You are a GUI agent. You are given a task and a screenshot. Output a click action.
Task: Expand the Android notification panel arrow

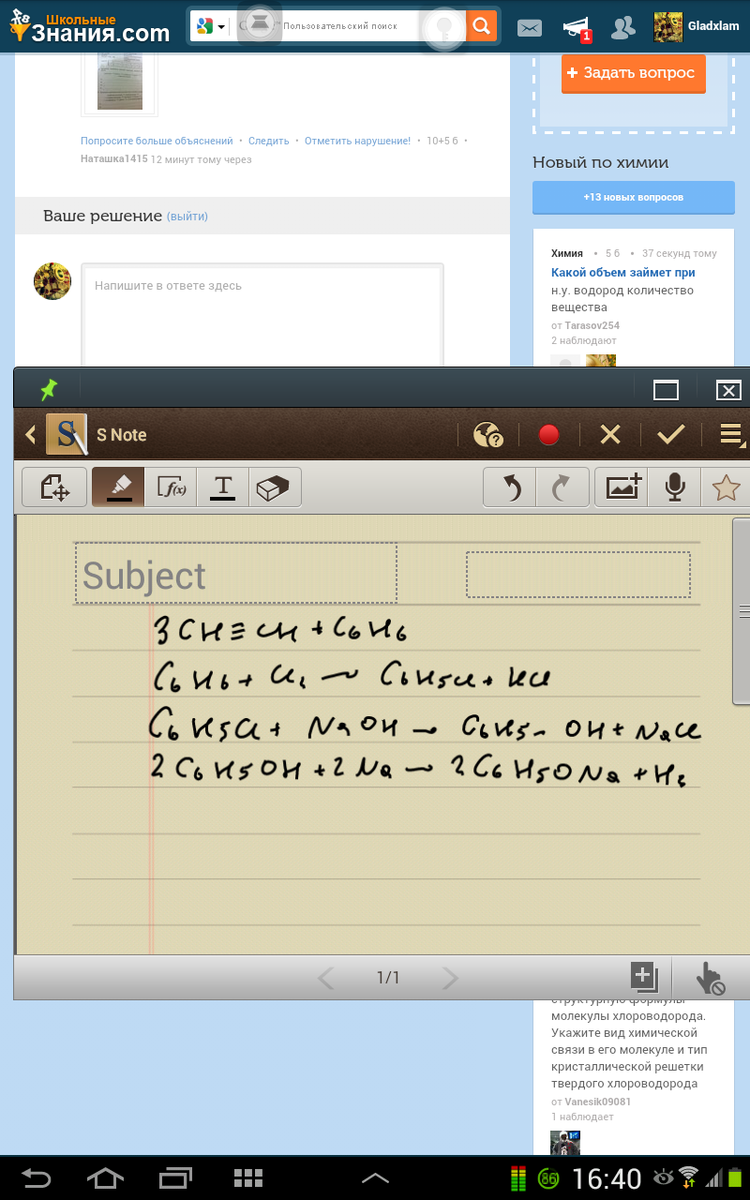[x=374, y=1179]
